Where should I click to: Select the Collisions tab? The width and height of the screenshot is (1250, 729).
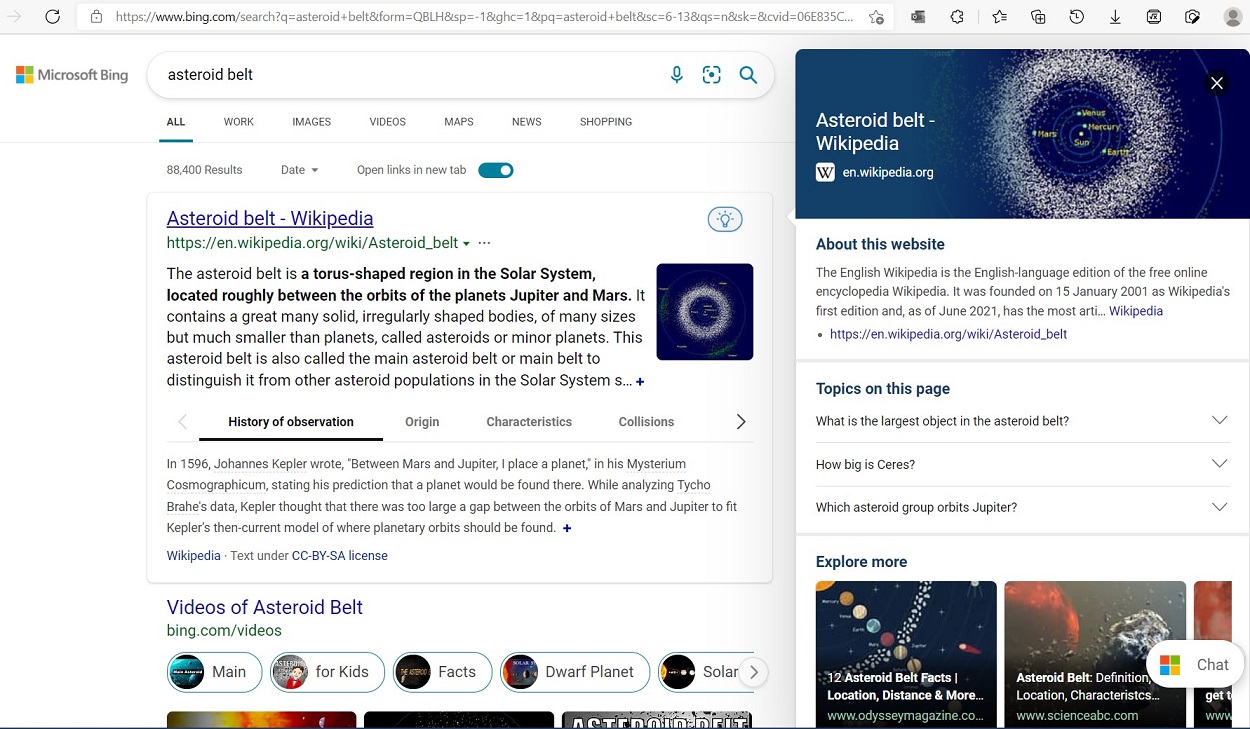pos(646,422)
